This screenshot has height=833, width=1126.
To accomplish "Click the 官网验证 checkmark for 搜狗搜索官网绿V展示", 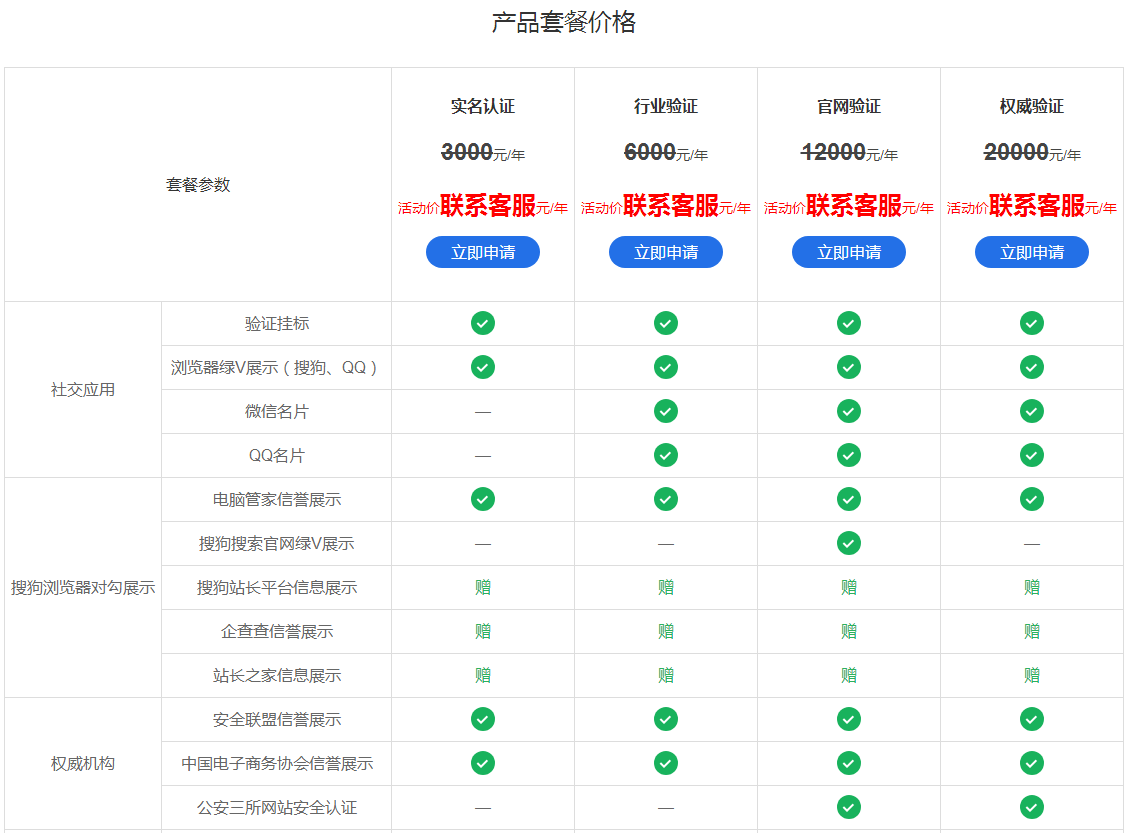I will tap(848, 543).
